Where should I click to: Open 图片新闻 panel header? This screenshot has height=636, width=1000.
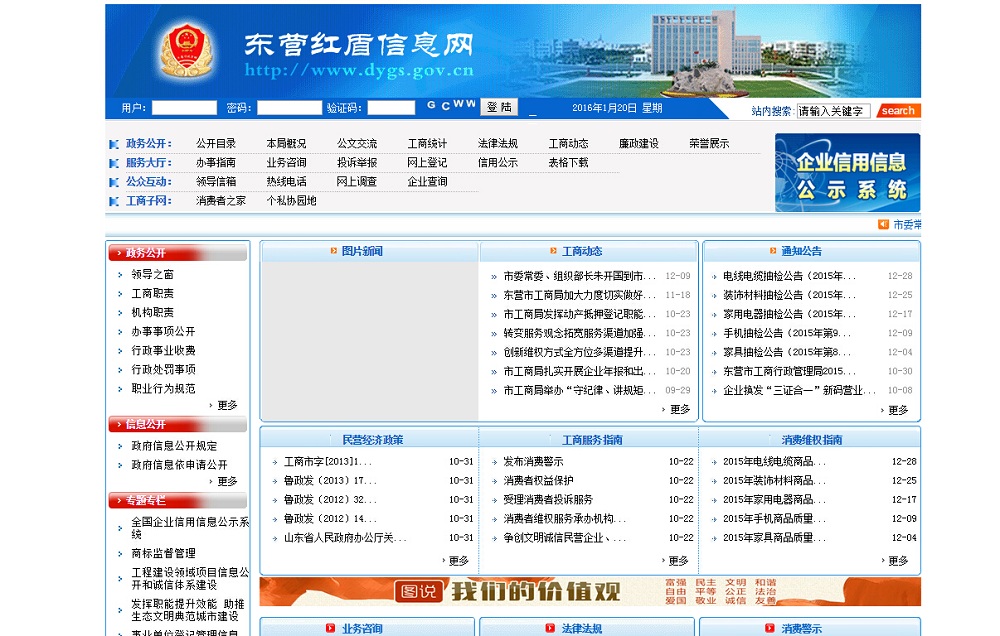click(362, 251)
